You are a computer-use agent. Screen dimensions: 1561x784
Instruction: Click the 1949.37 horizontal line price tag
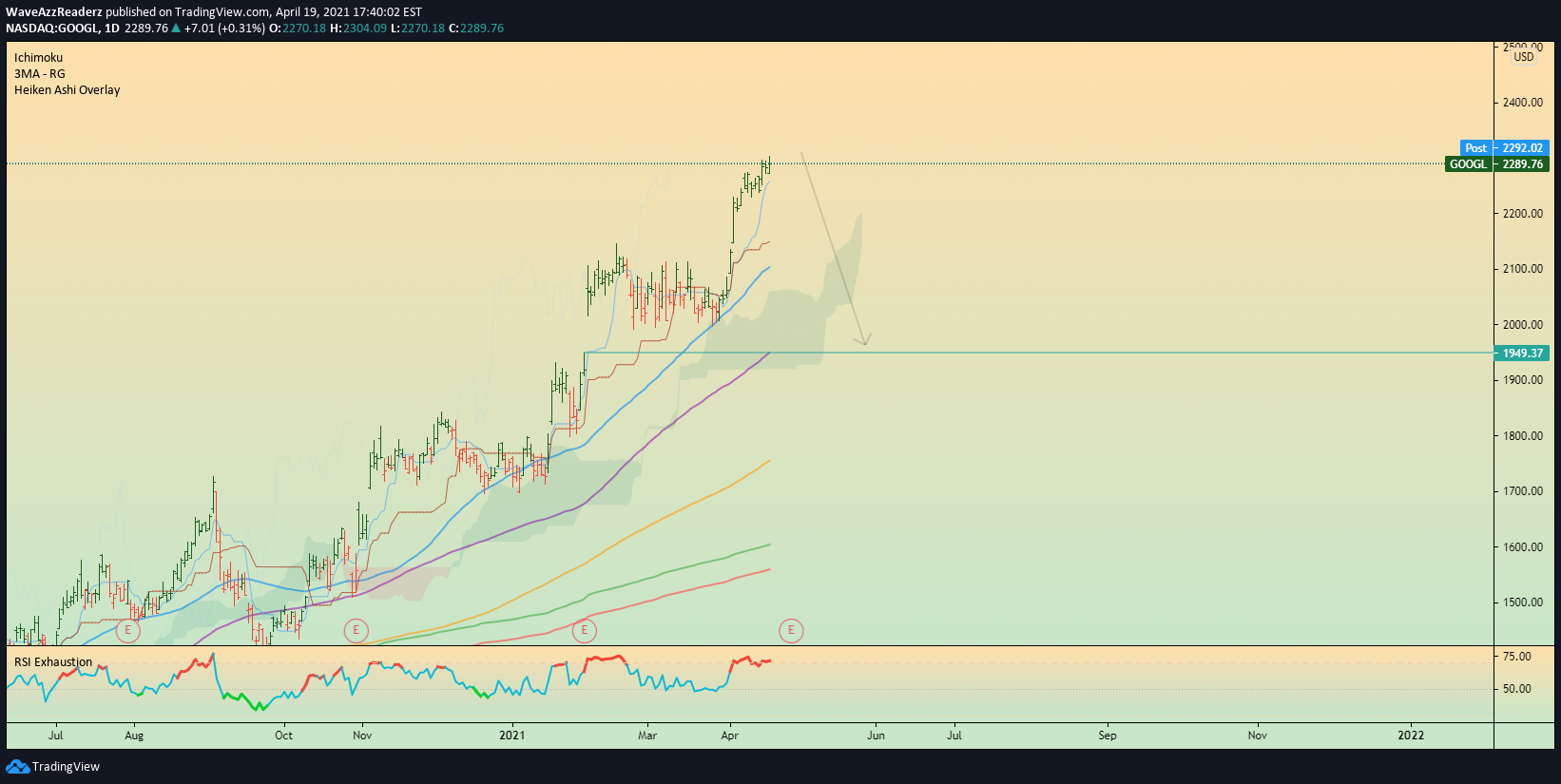1522,354
